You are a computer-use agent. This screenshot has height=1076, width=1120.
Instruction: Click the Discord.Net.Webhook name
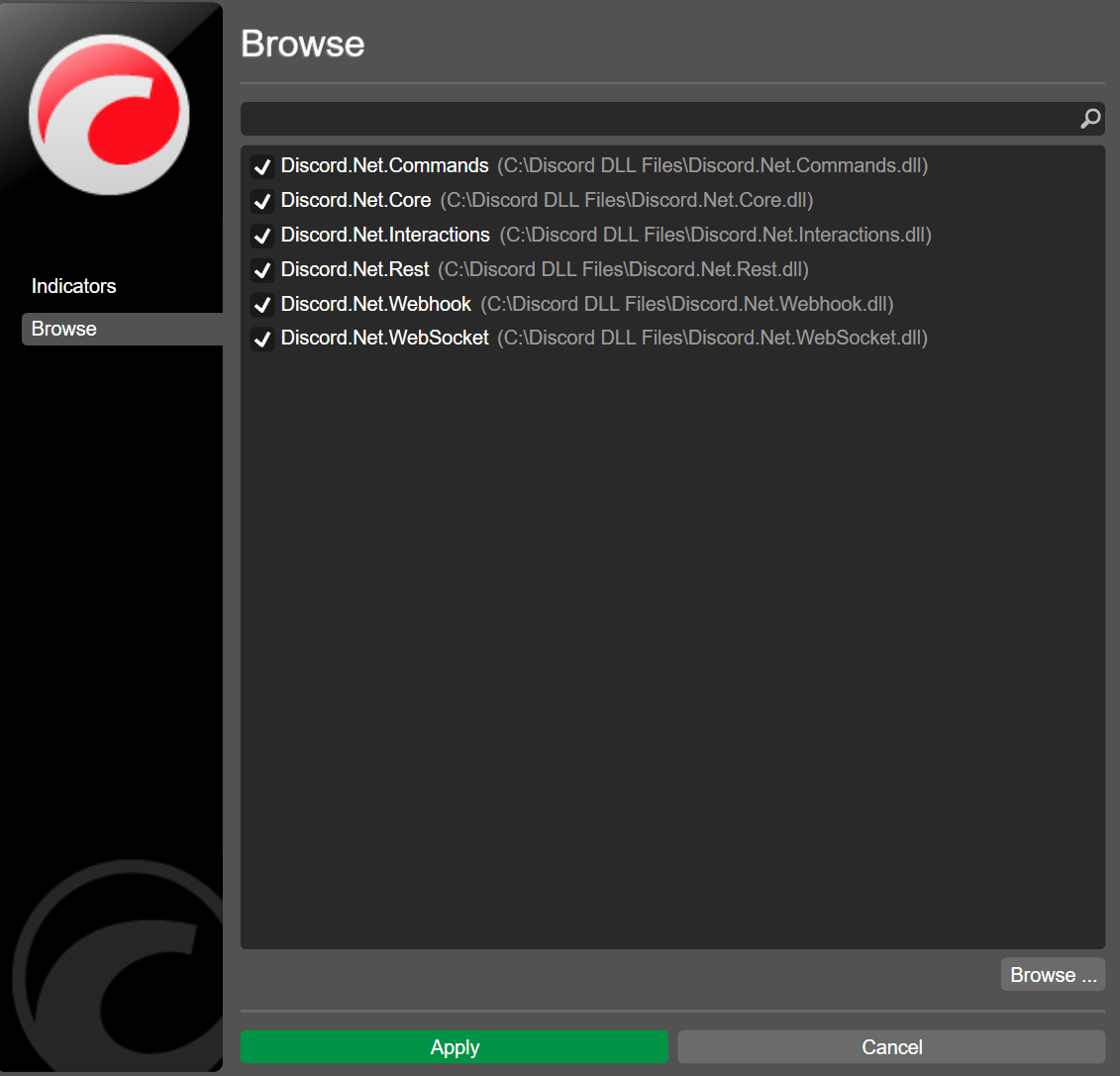point(375,304)
